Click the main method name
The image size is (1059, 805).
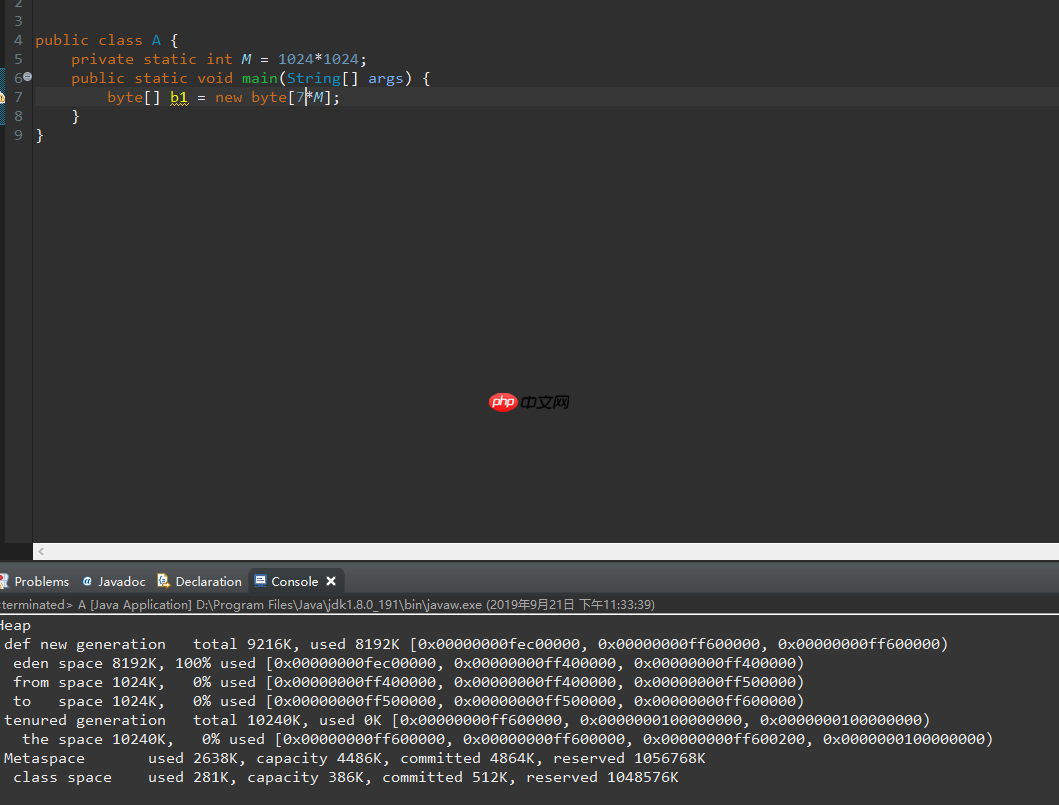260,78
